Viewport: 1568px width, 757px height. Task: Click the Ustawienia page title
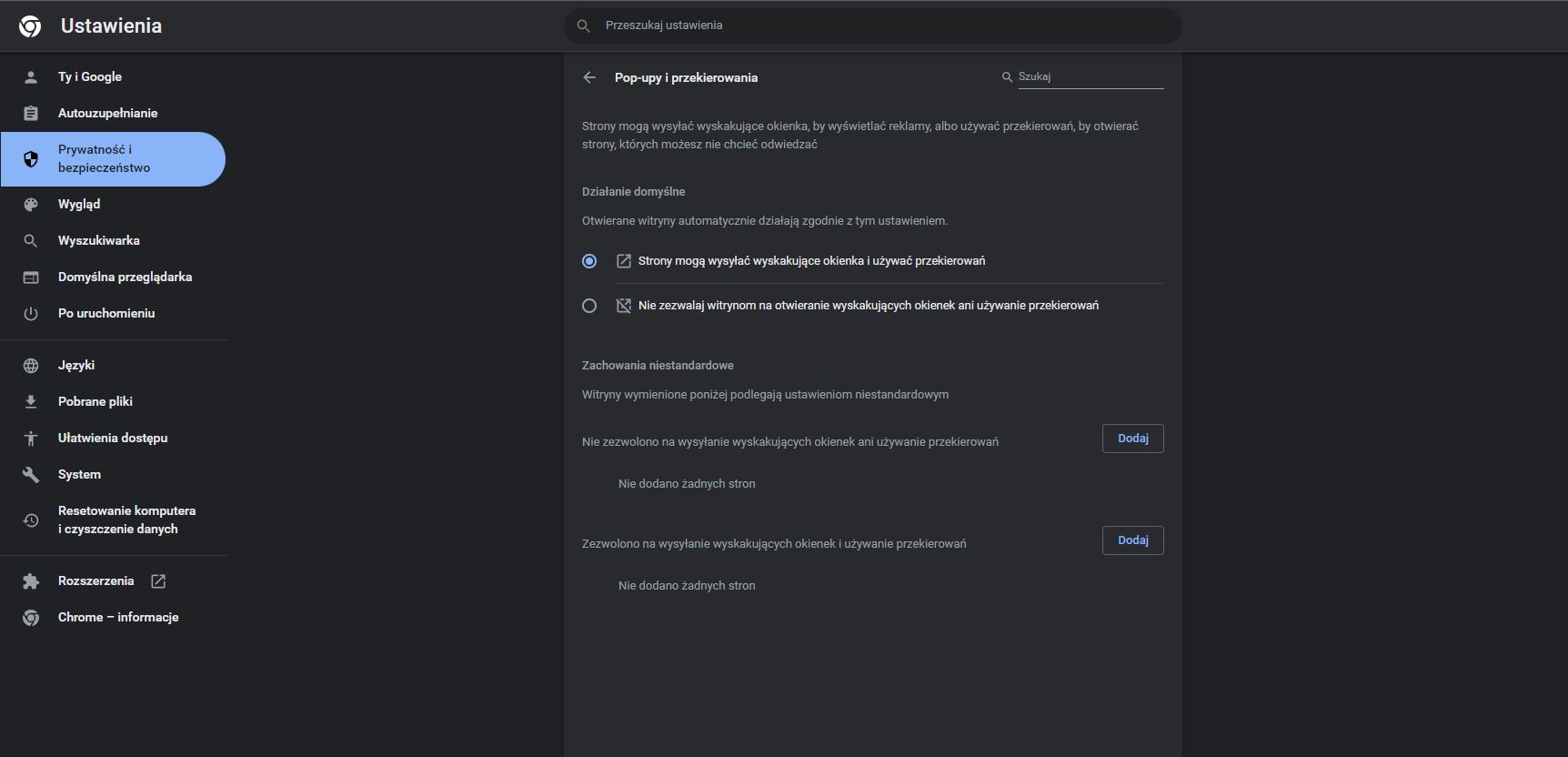pyautogui.click(x=111, y=26)
